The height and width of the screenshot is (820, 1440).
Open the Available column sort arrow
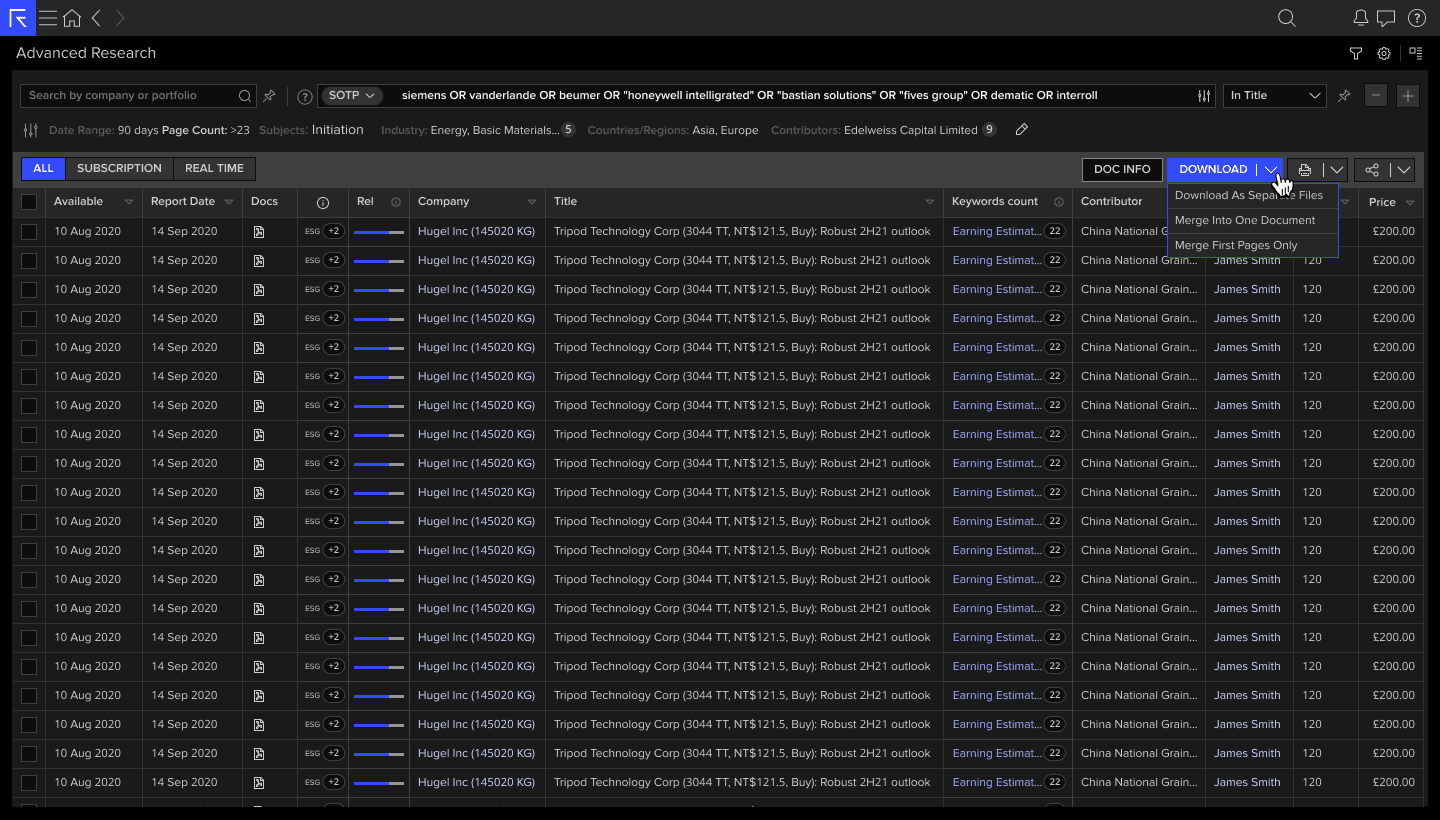[129, 202]
